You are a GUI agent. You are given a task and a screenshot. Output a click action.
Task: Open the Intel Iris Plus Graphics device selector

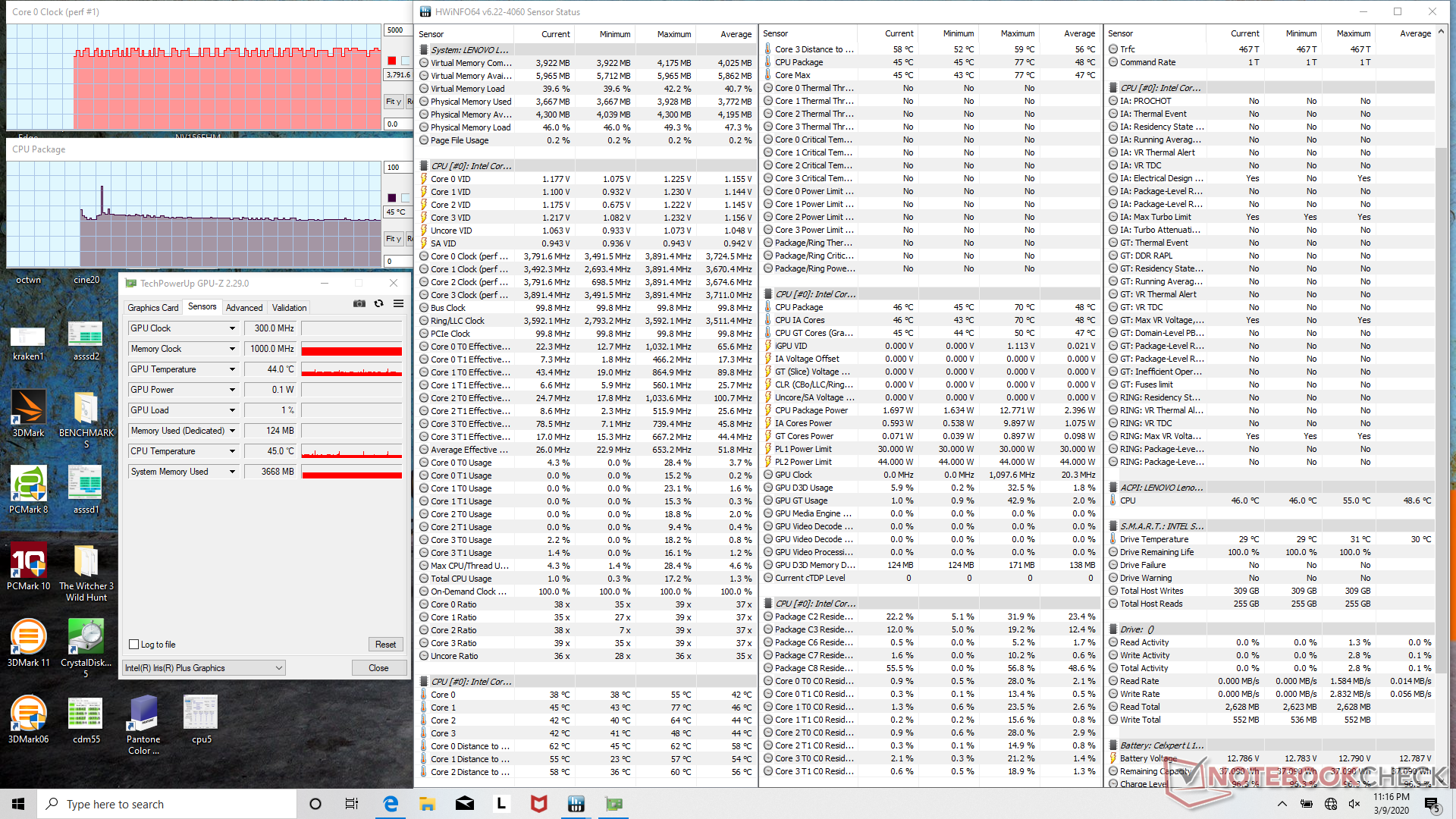pyautogui.click(x=204, y=668)
